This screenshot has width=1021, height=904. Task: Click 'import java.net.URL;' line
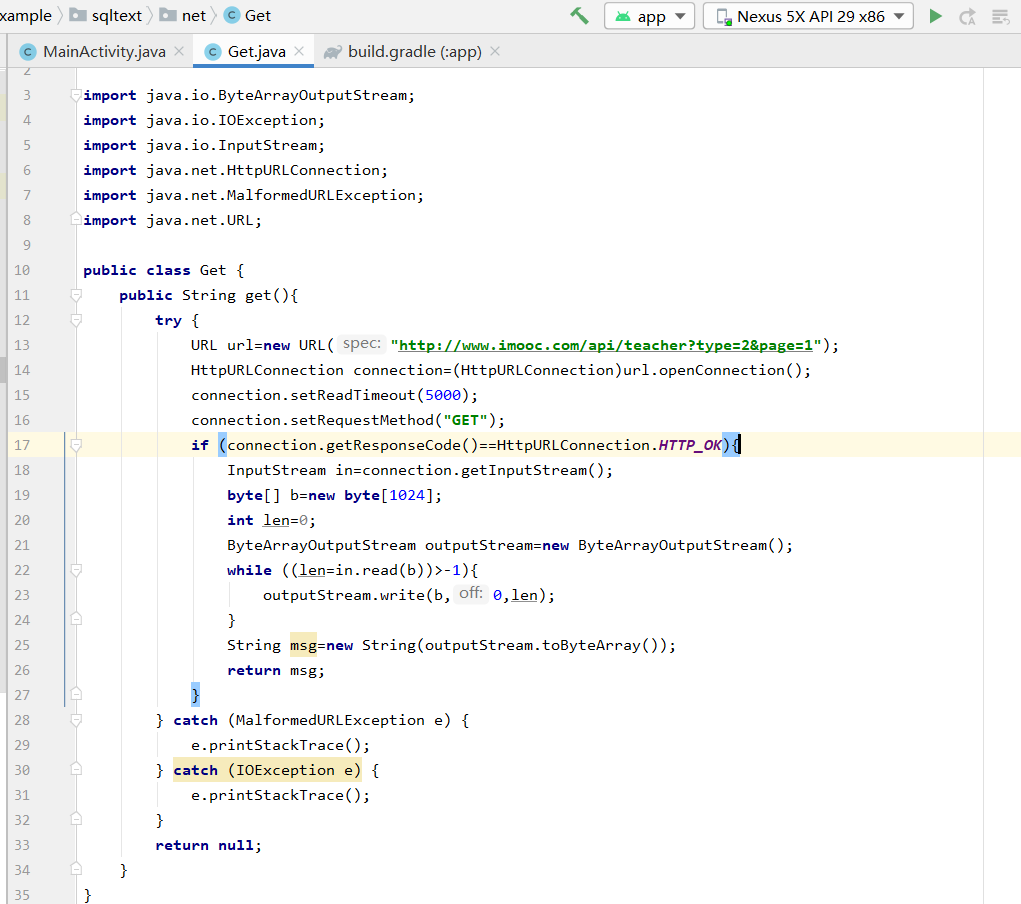173,220
